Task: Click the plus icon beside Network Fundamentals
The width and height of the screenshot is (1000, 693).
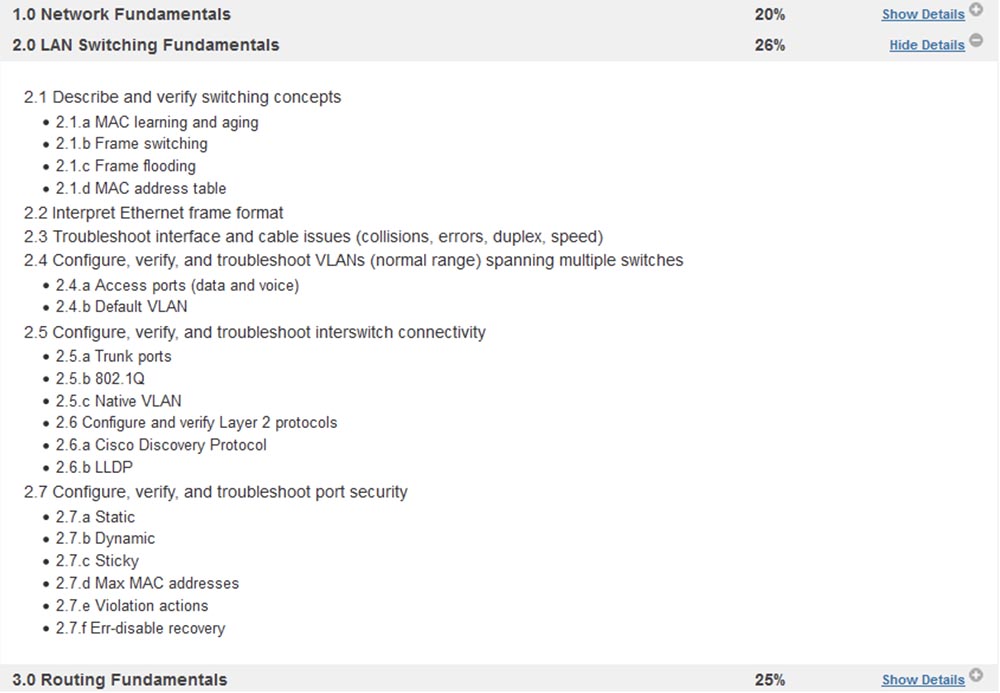Action: [x=976, y=11]
